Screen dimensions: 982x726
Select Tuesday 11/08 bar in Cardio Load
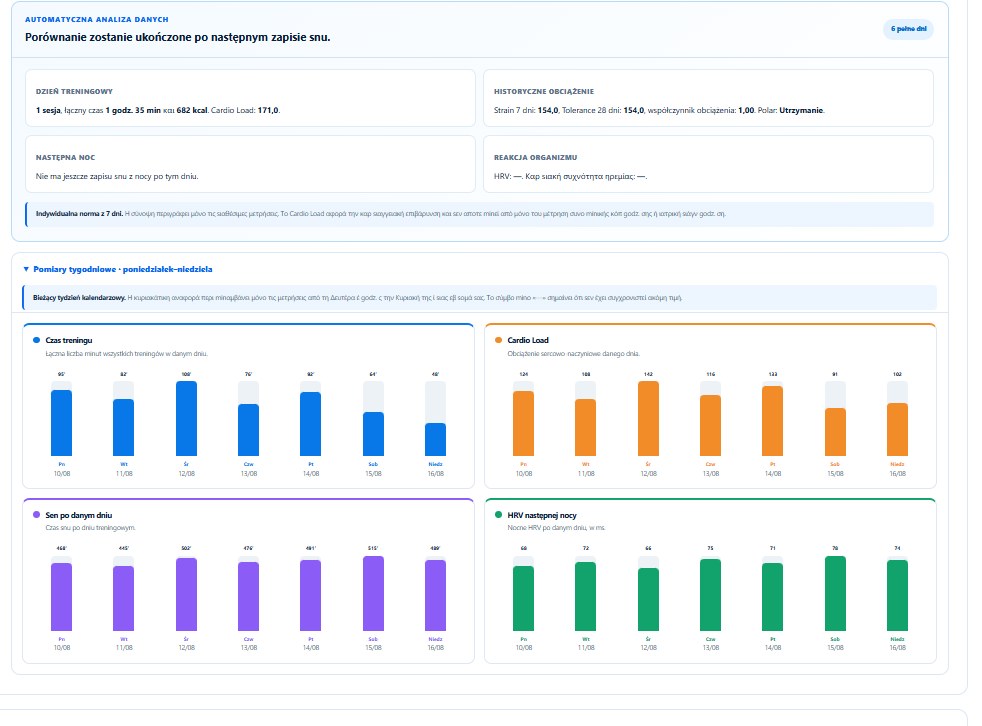586,427
